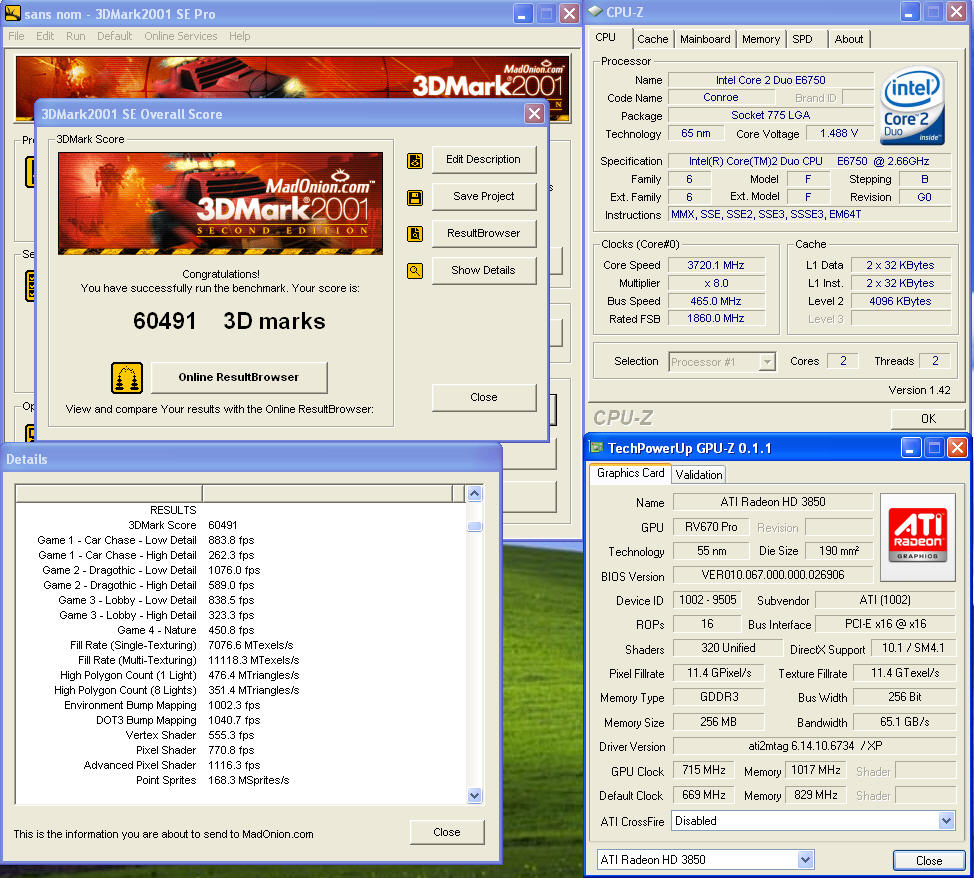Click the GPU-Z Driver Version field
974x878 pixels.
[x=814, y=746]
